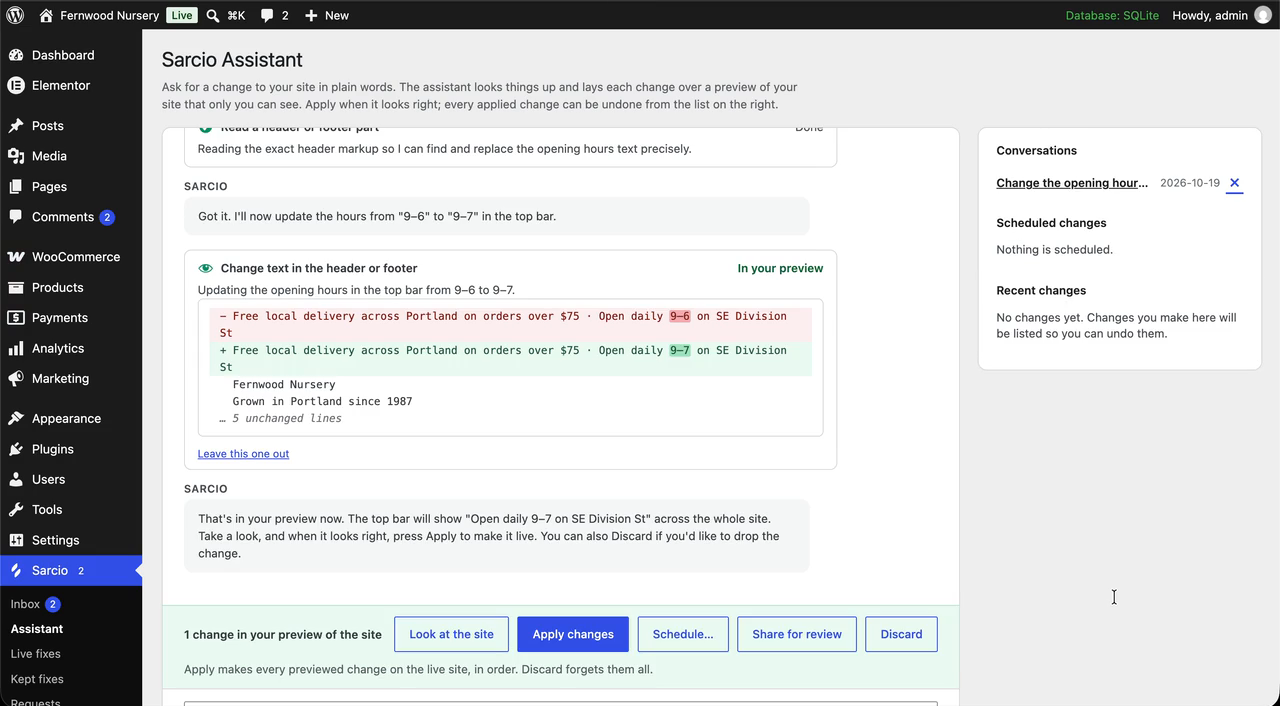Click the Nothing is scheduled text
This screenshot has width=1280, height=706.
[1054, 250]
